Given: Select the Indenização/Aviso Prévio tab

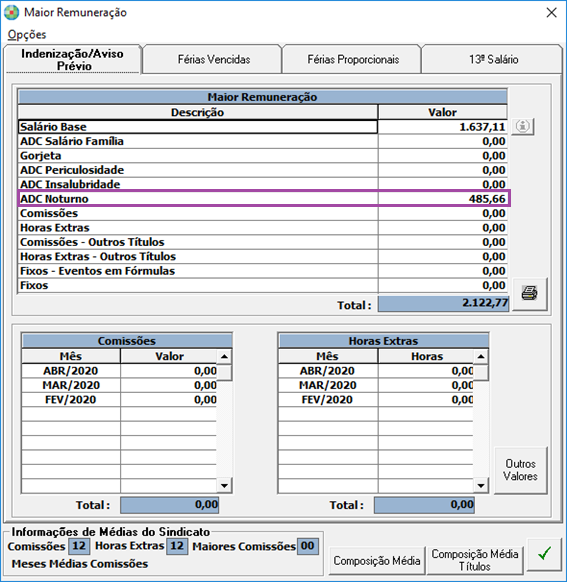Looking at the screenshot, I should 73,59.
